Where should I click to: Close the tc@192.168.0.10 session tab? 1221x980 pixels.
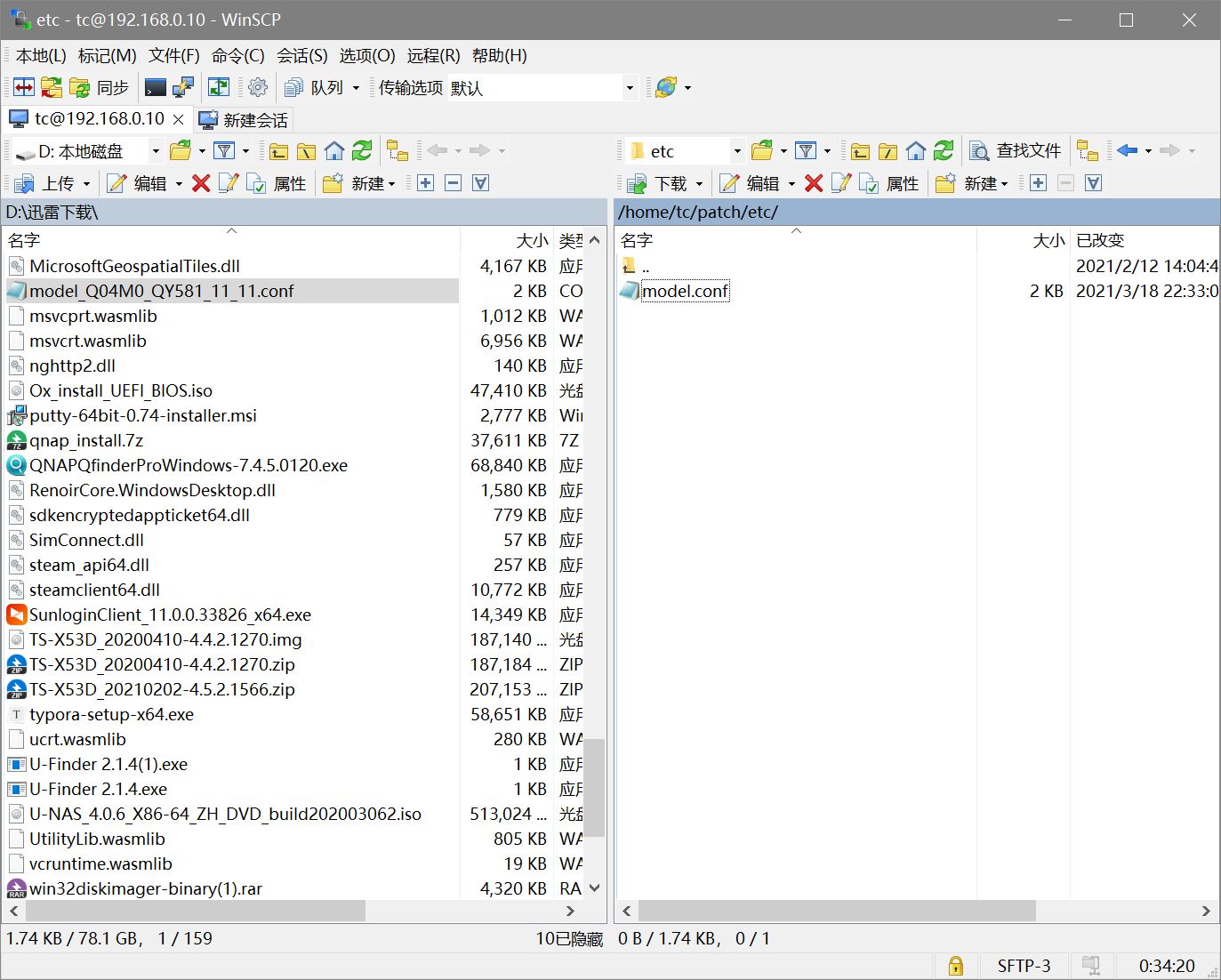pos(178,119)
